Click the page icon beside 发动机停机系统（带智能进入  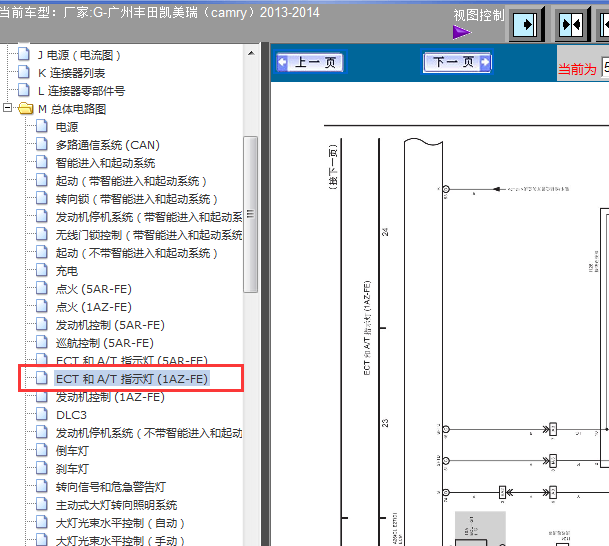pyautogui.click(x=42, y=216)
